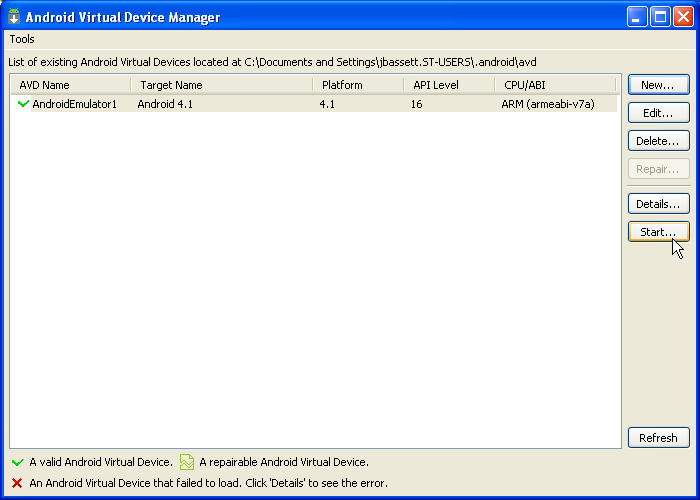Click the valid device legend checkmark icon

[18, 462]
